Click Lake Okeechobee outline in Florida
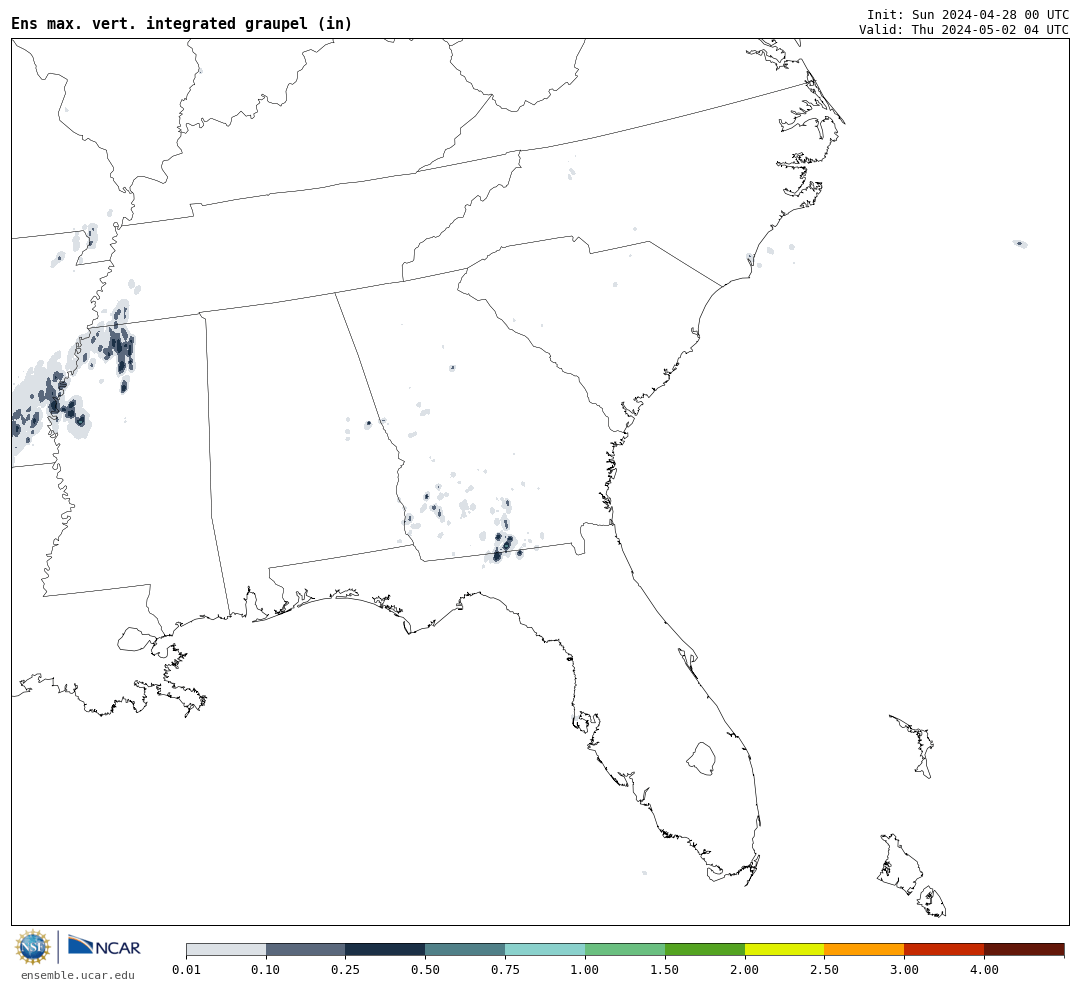 click(x=701, y=759)
